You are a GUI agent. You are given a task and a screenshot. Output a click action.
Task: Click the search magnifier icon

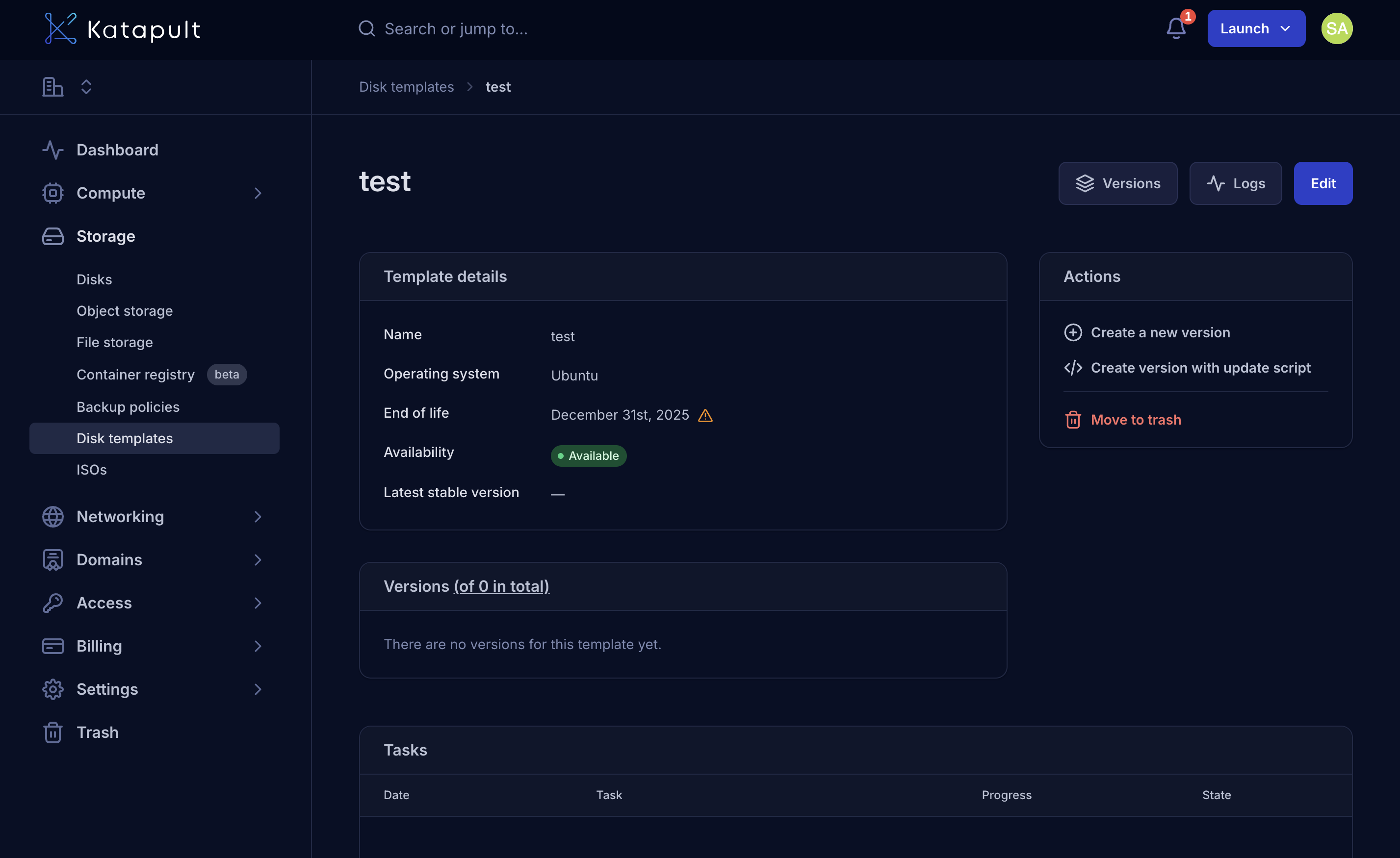pyautogui.click(x=366, y=28)
